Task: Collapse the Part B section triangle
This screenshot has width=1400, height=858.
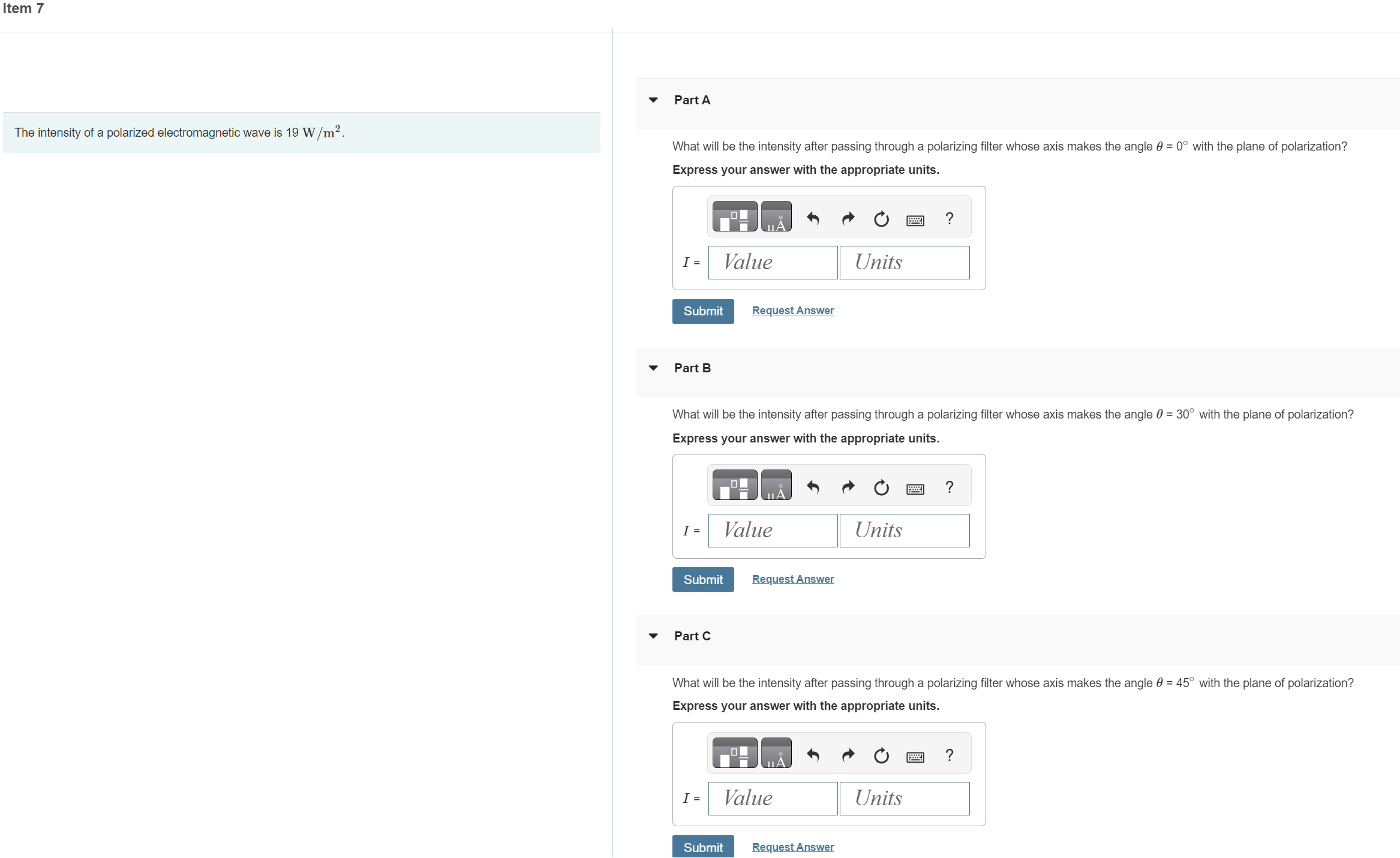Action: 653,368
